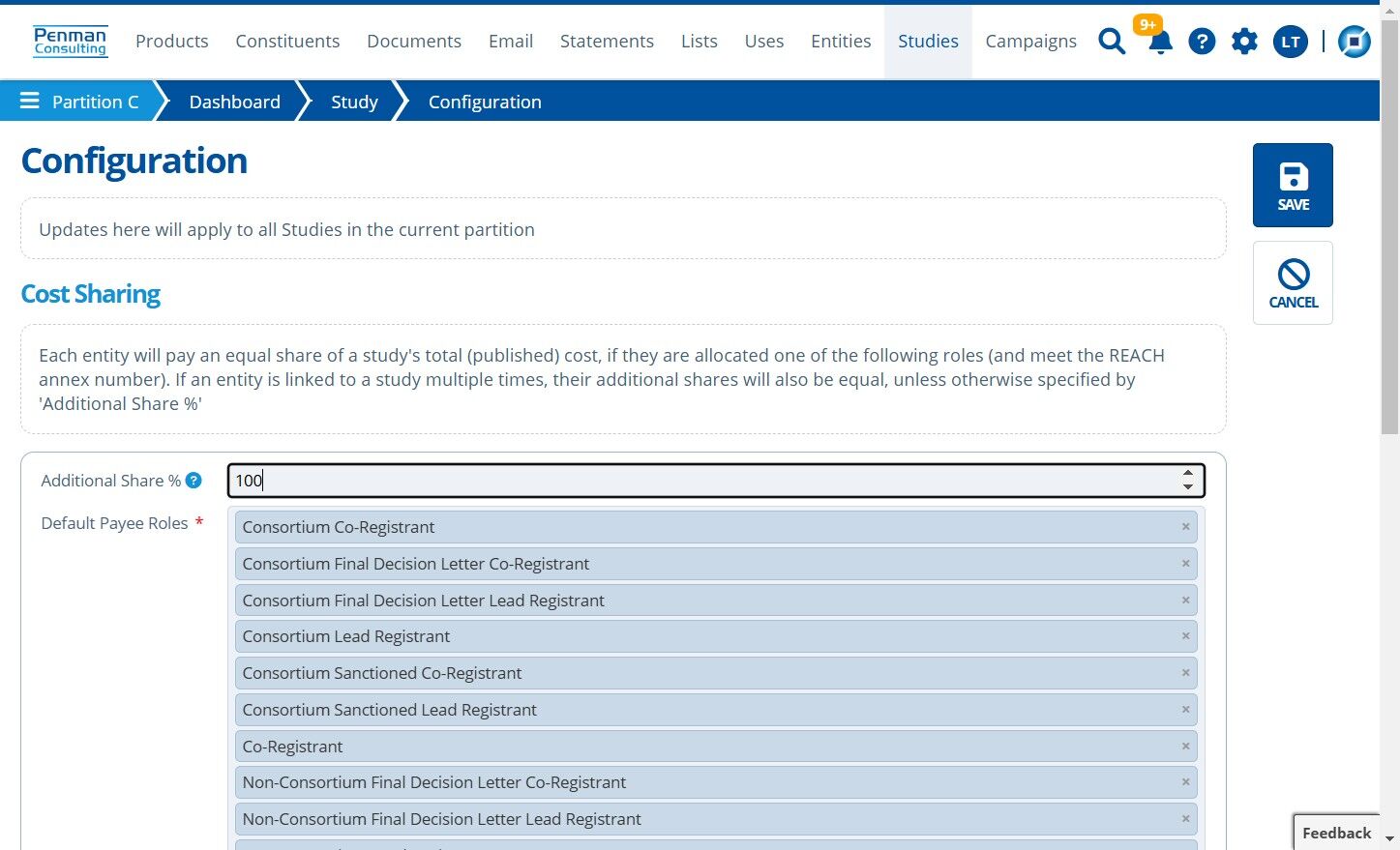
Task: Remove Consortium Co-Registrant role tag
Action: (x=1185, y=527)
